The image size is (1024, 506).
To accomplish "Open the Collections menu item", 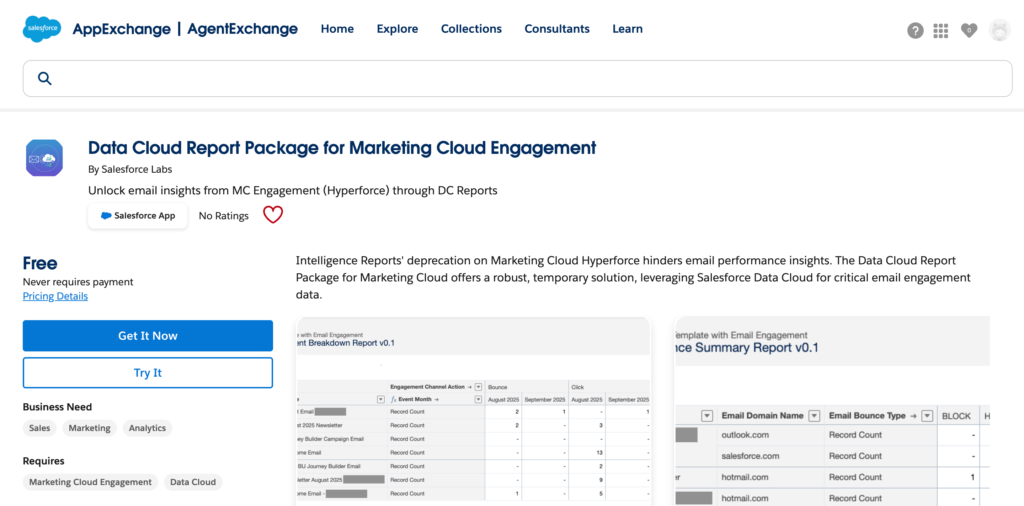I will (x=471, y=29).
